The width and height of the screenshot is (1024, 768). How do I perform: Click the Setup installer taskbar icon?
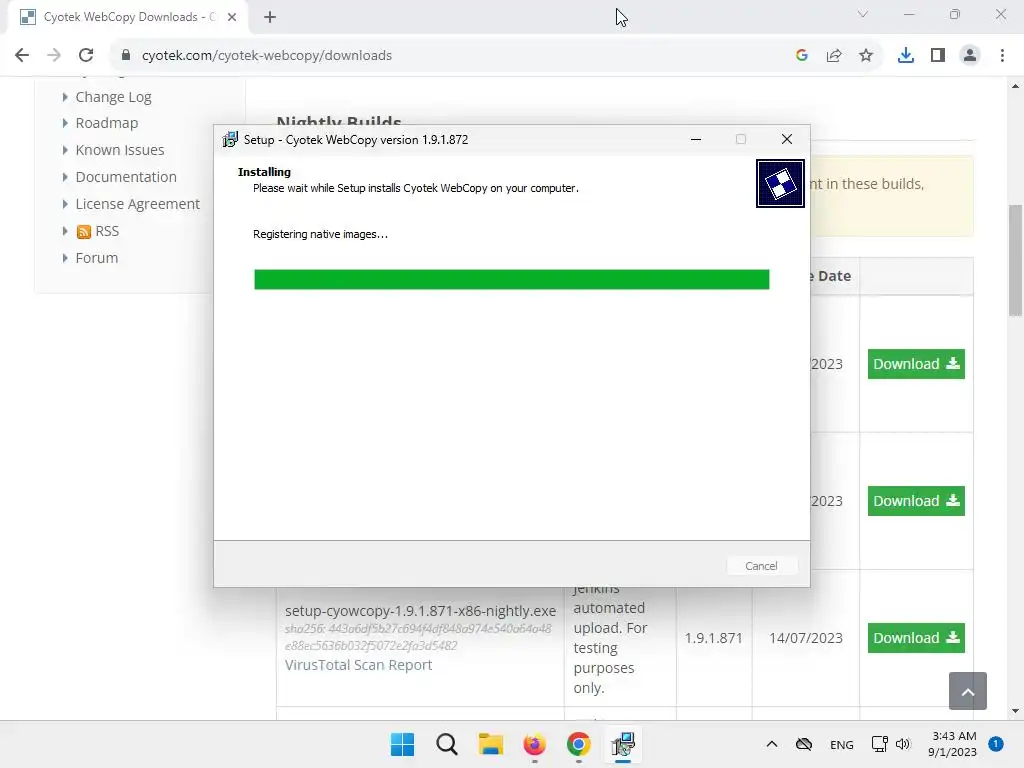[x=623, y=744]
